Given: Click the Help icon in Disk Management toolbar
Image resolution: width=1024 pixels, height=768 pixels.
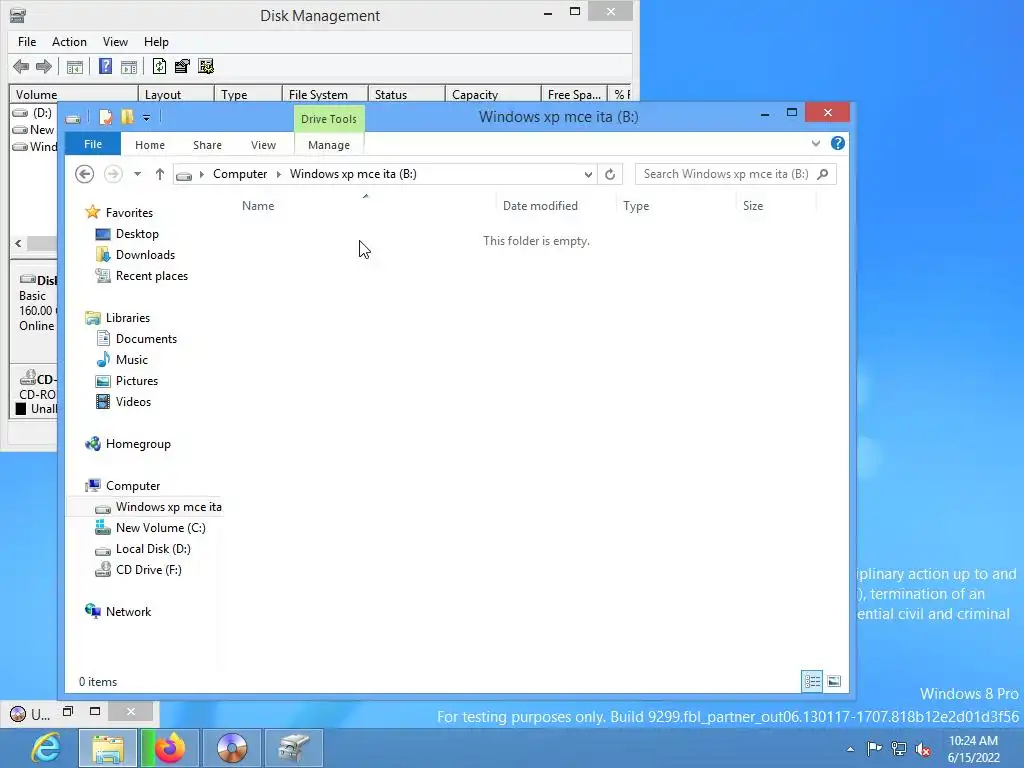Looking at the screenshot, I should [x=105, y=66].
